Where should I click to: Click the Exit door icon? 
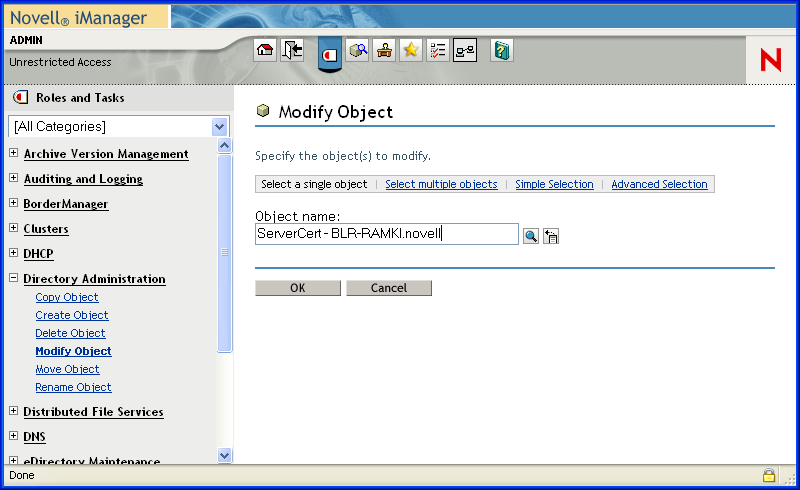292,50
